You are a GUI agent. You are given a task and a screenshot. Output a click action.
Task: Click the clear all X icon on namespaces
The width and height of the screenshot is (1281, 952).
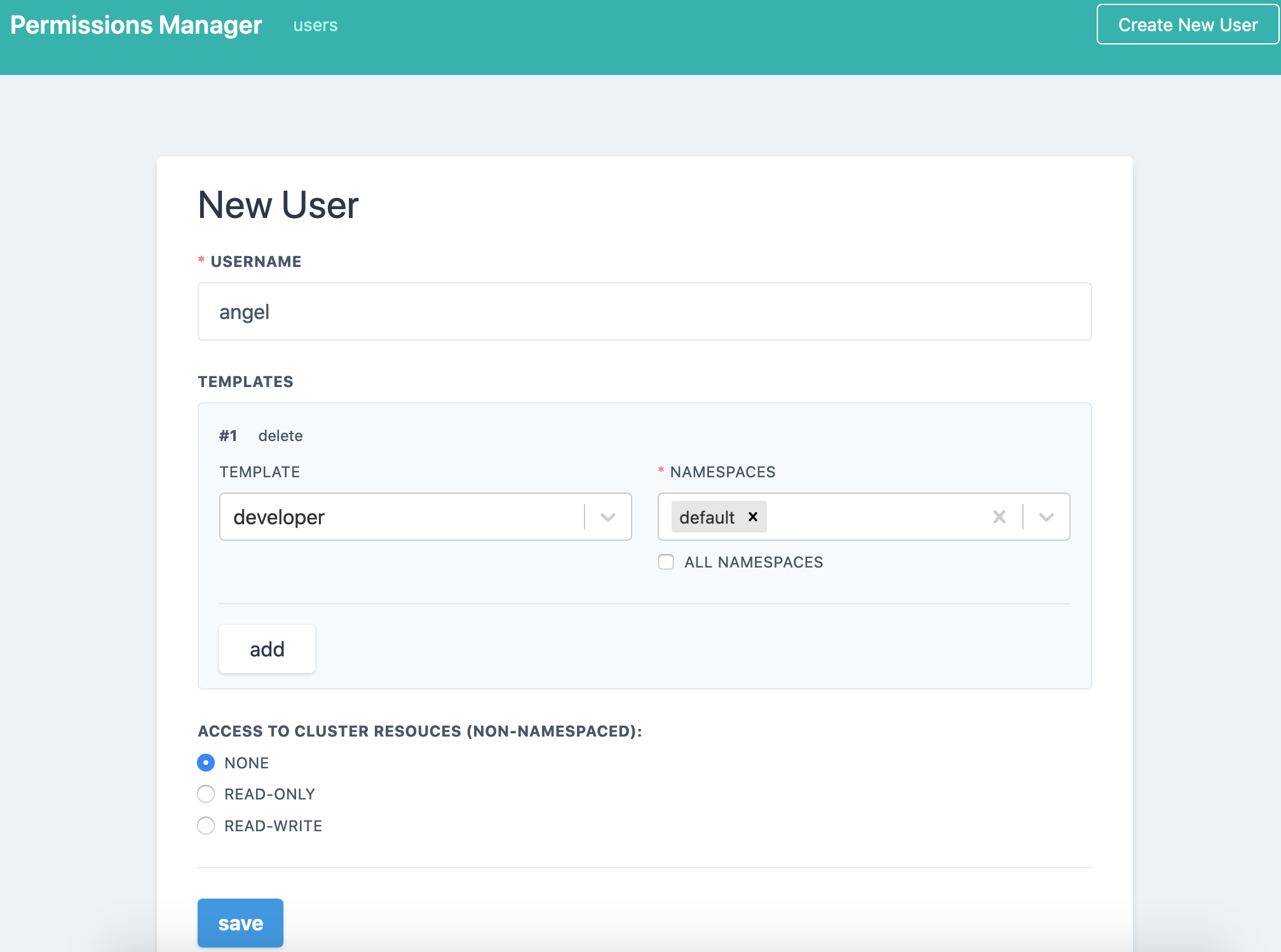[998, 517]
